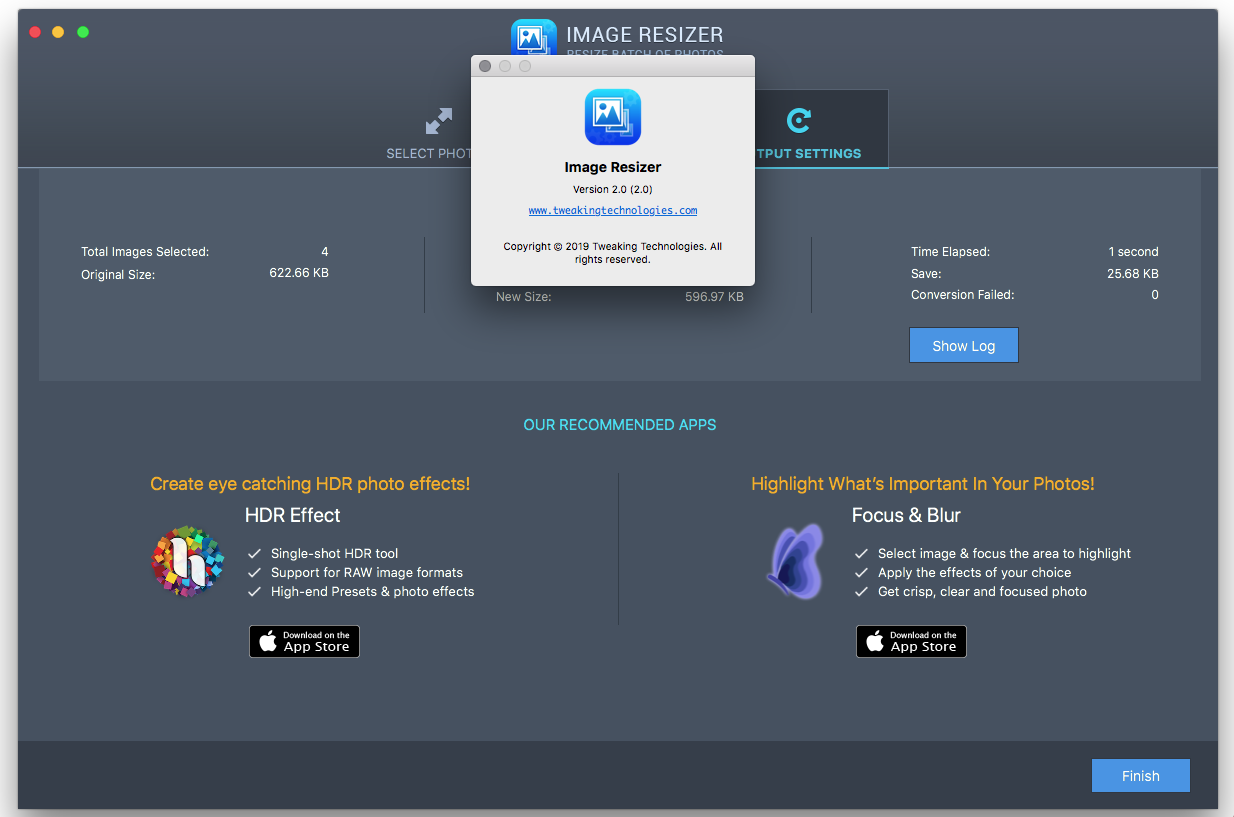The width and height of the screenshot is (1234, 817).
Task: Click the Focus & Blur app title
Action: tap(905, 516)
